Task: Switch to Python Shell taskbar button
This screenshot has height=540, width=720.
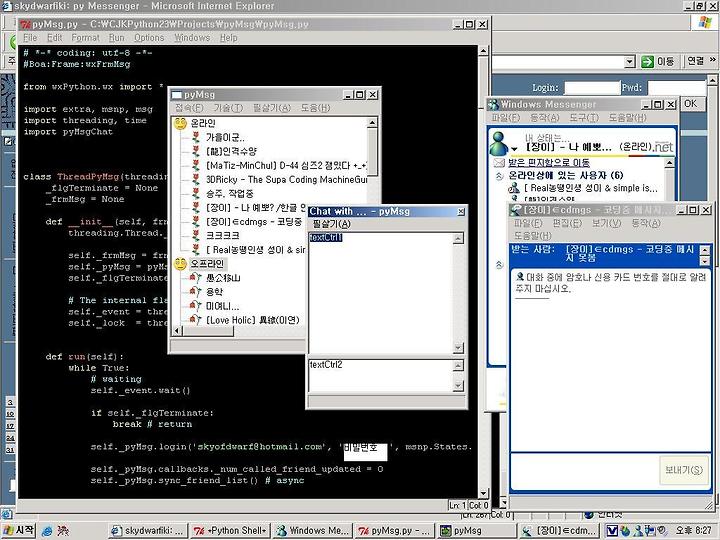Action: tap(231, 531)
